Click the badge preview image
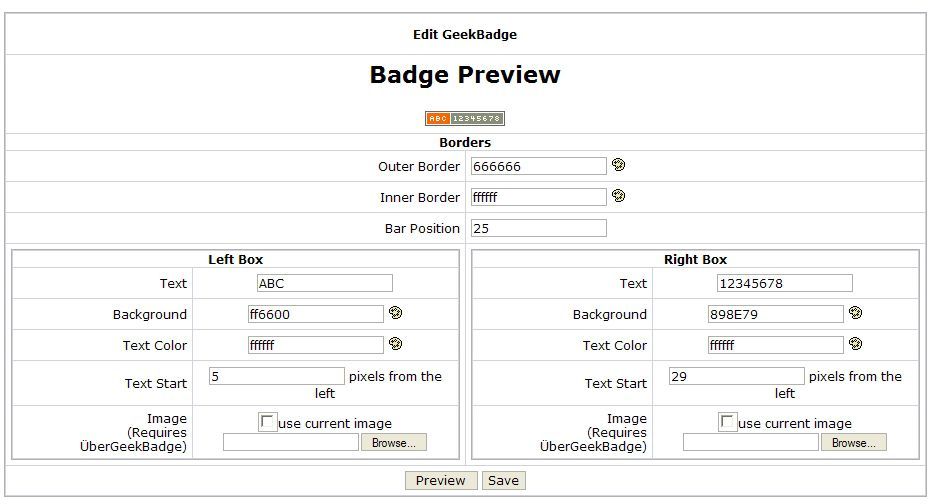The image size is (931, 504). [x=465, y=118]
